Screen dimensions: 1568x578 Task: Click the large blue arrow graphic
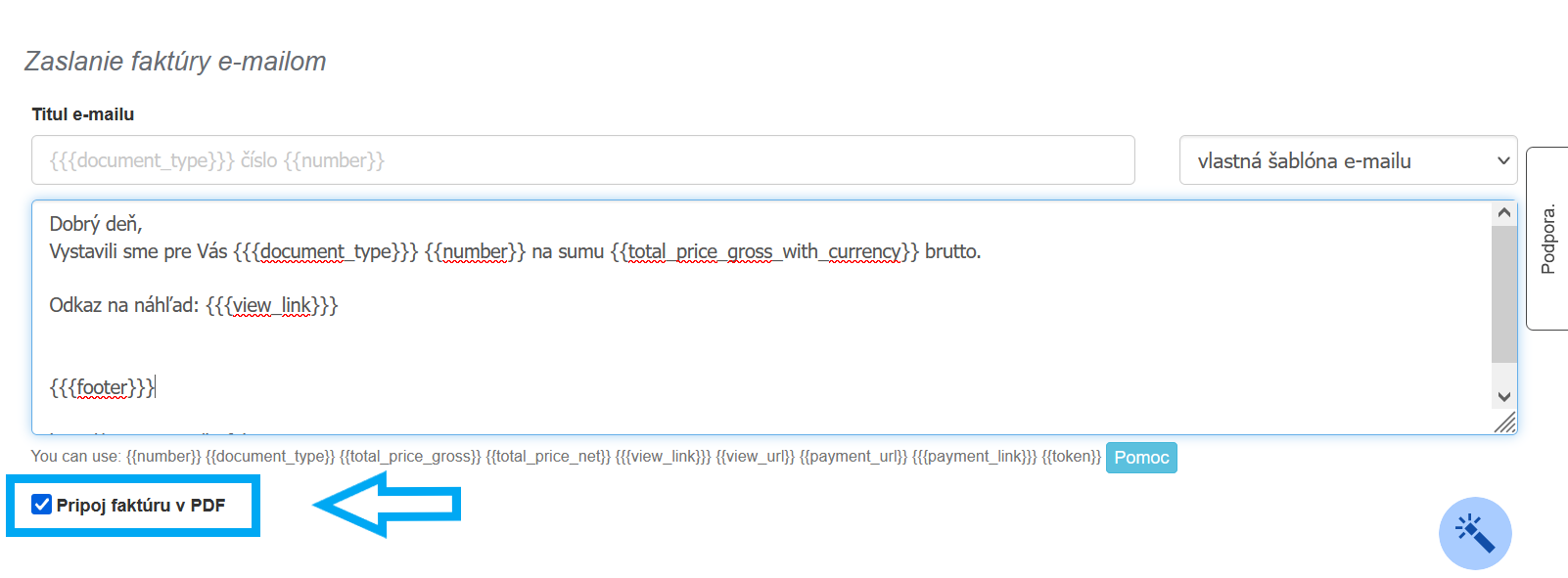(388, 505)
